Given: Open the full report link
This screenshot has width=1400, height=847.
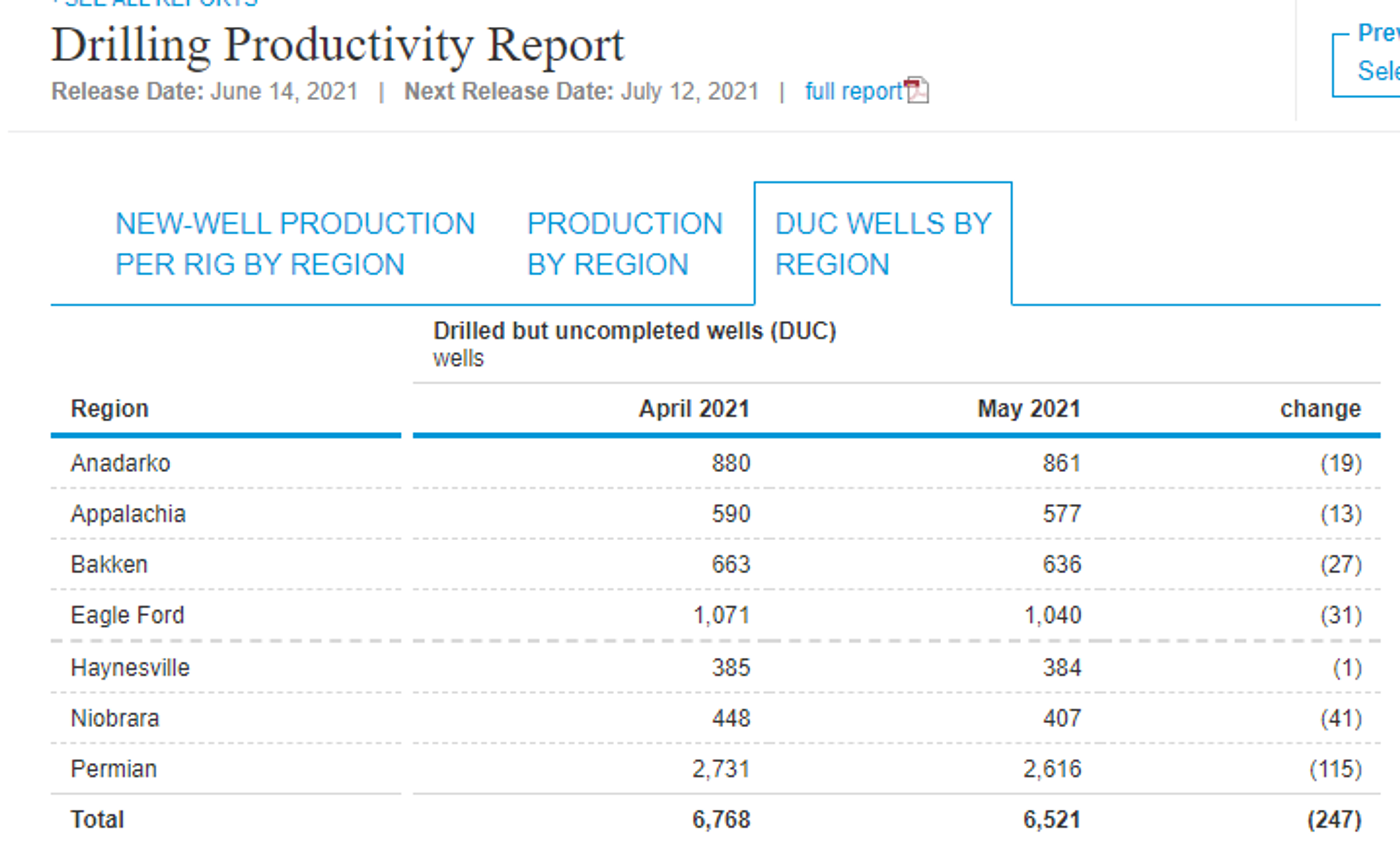Looking at the screenshot, I should (853, 92).
